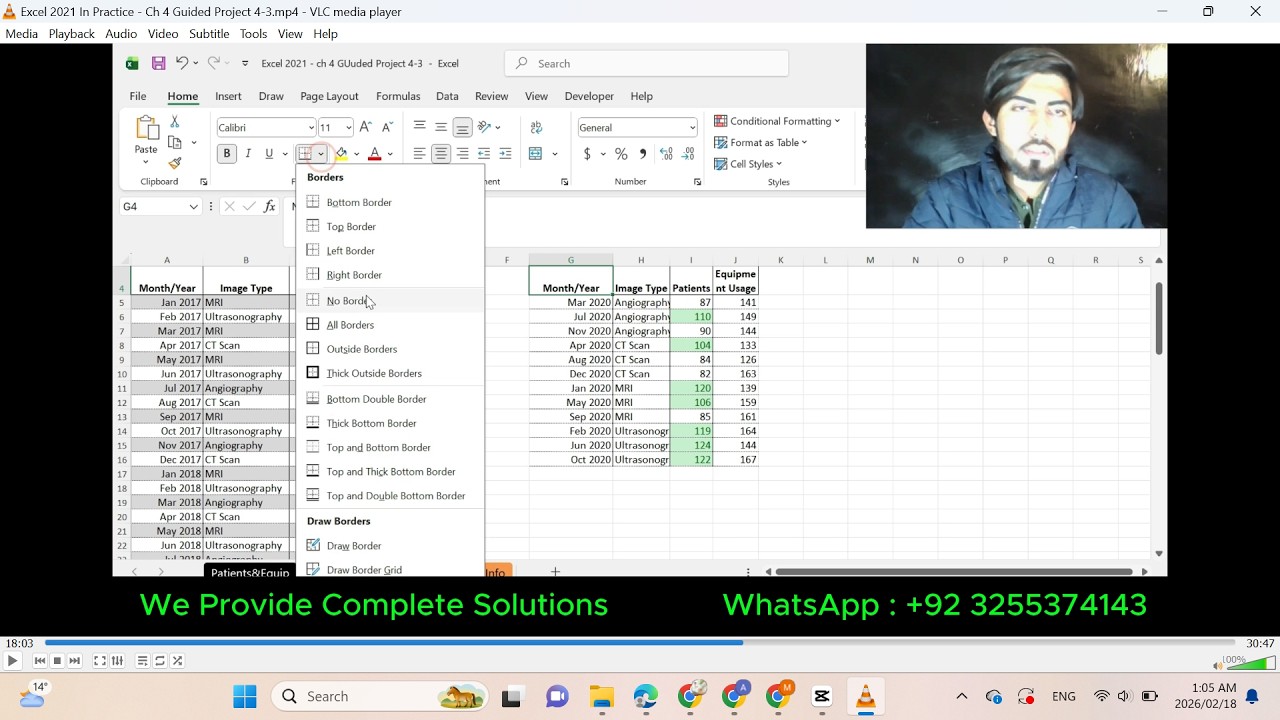This screenshot has width=1280, height=720.
Task: Click the Format Painter brush icon
Action: click(175, 163)
